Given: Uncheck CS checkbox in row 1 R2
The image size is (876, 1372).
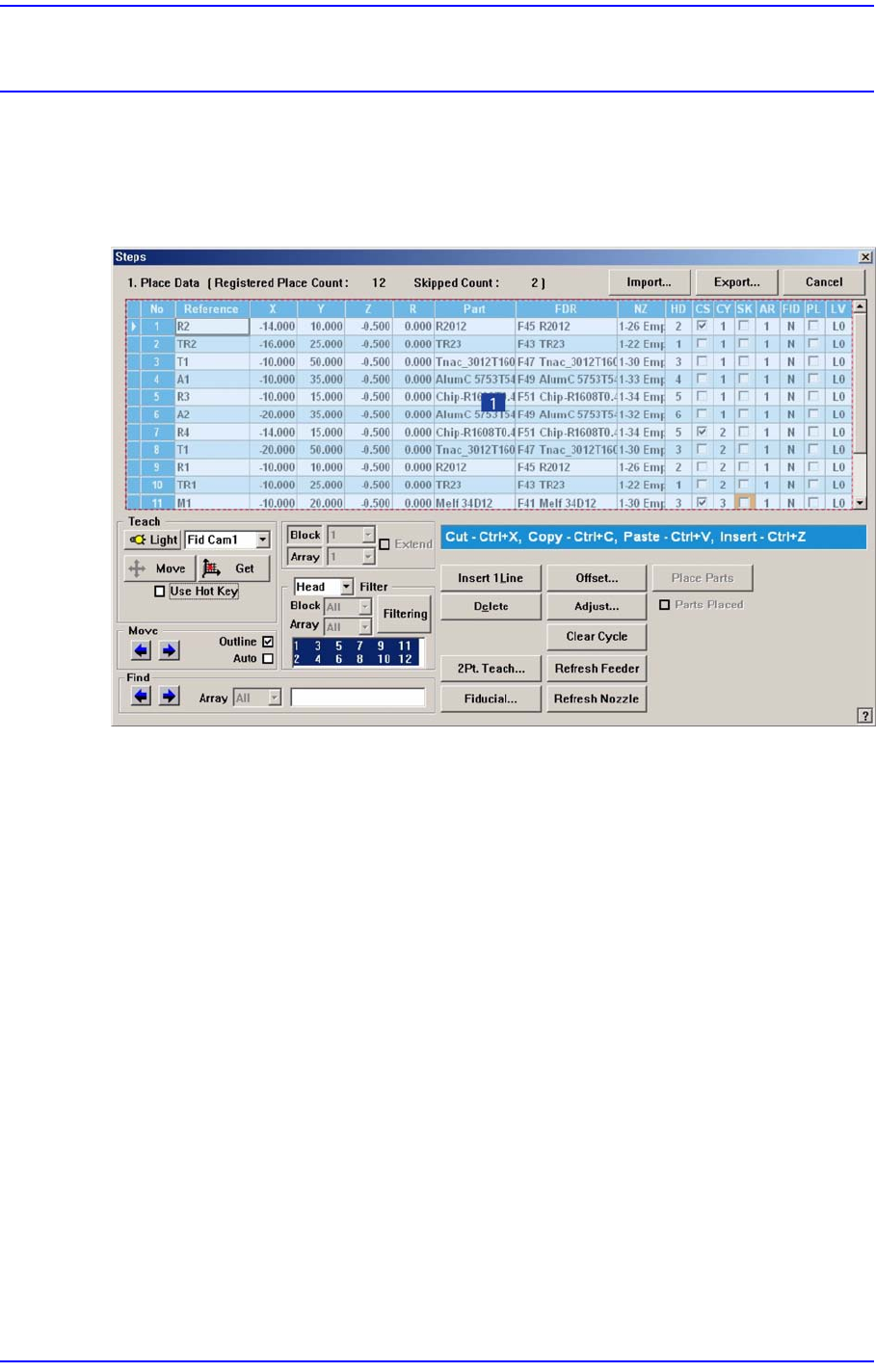Looking at the screenshot, I should pos(702,327).
